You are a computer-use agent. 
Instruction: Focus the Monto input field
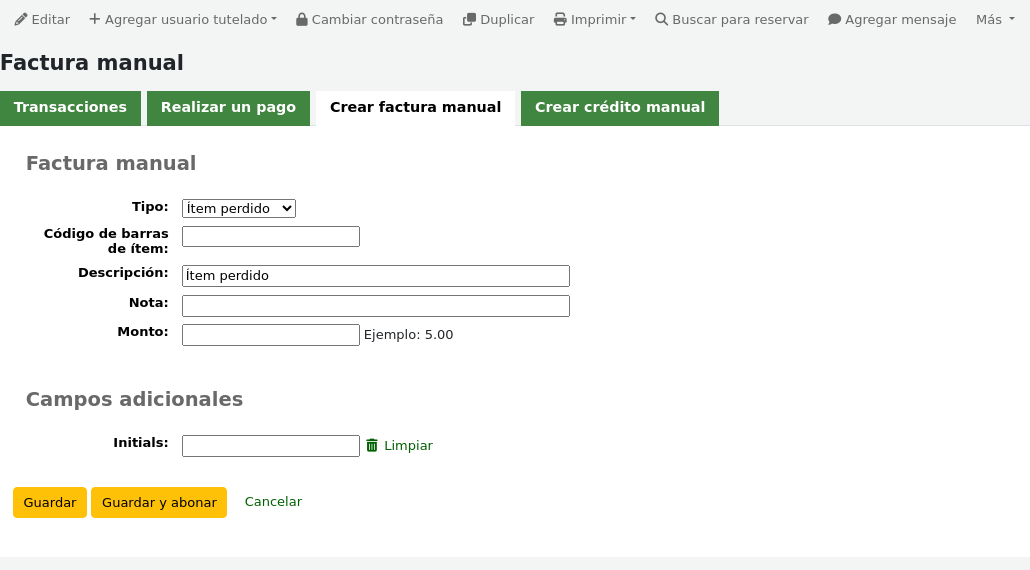270,335
